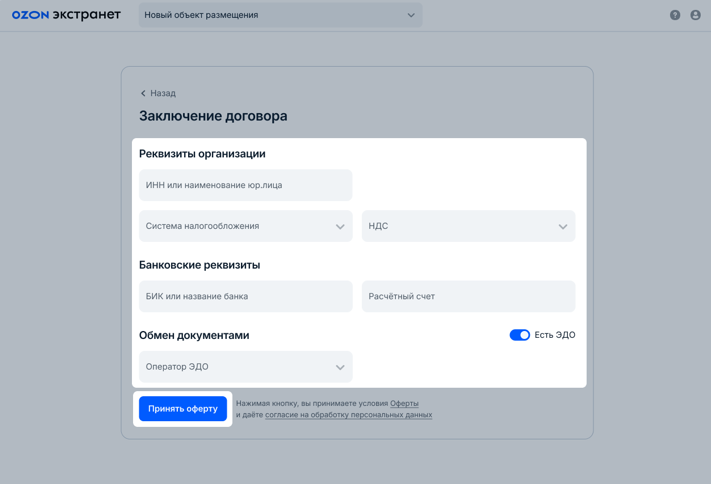Open согласие на обработку персональных данных link
Image resolution: width=711 pixels, height=484 pixels.
point(348,414)
